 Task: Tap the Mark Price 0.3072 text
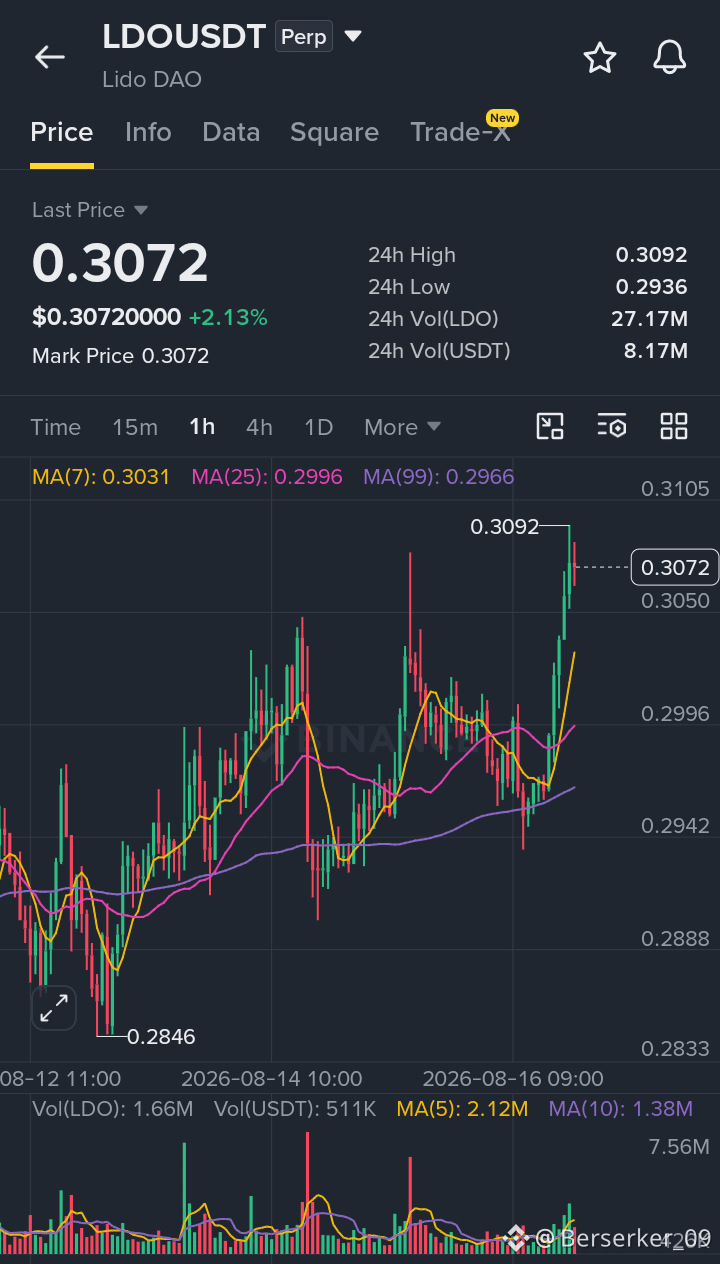point(120,356)
